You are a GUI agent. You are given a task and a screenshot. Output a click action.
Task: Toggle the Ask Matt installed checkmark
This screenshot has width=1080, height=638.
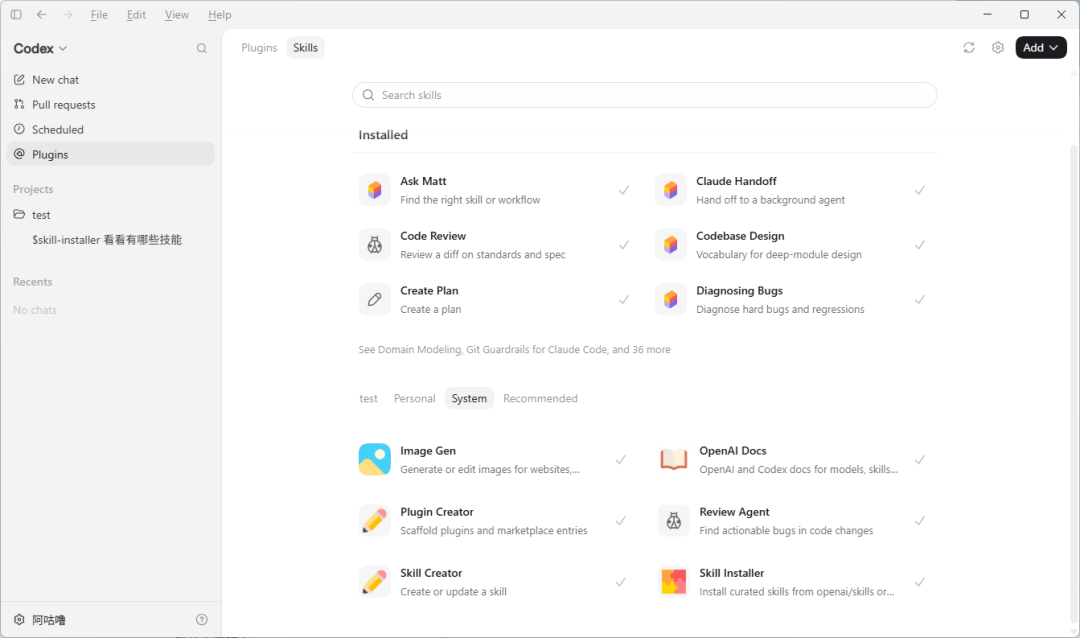624,190
